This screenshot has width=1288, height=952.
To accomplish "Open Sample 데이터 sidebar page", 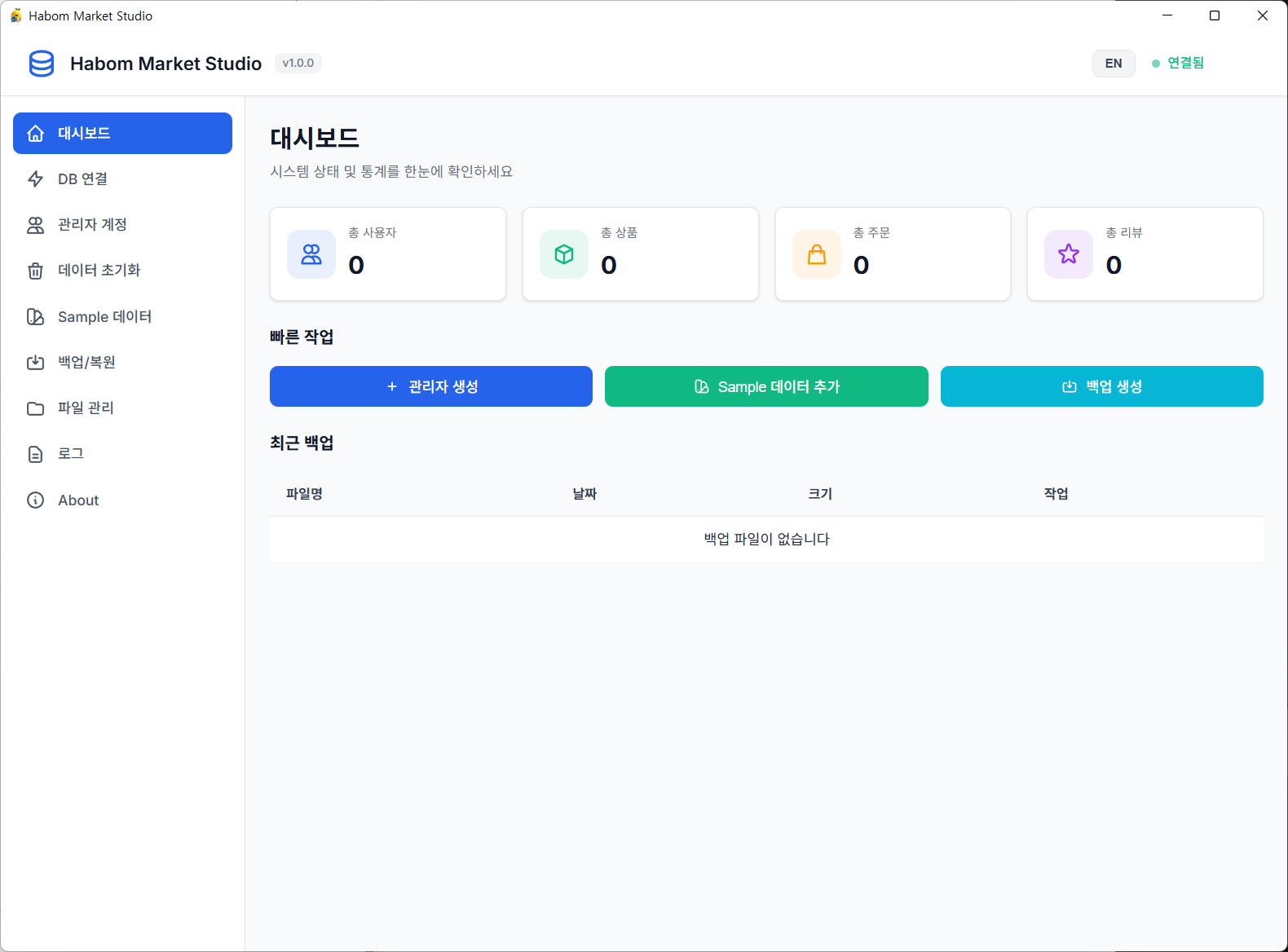I will coord(104,317).
